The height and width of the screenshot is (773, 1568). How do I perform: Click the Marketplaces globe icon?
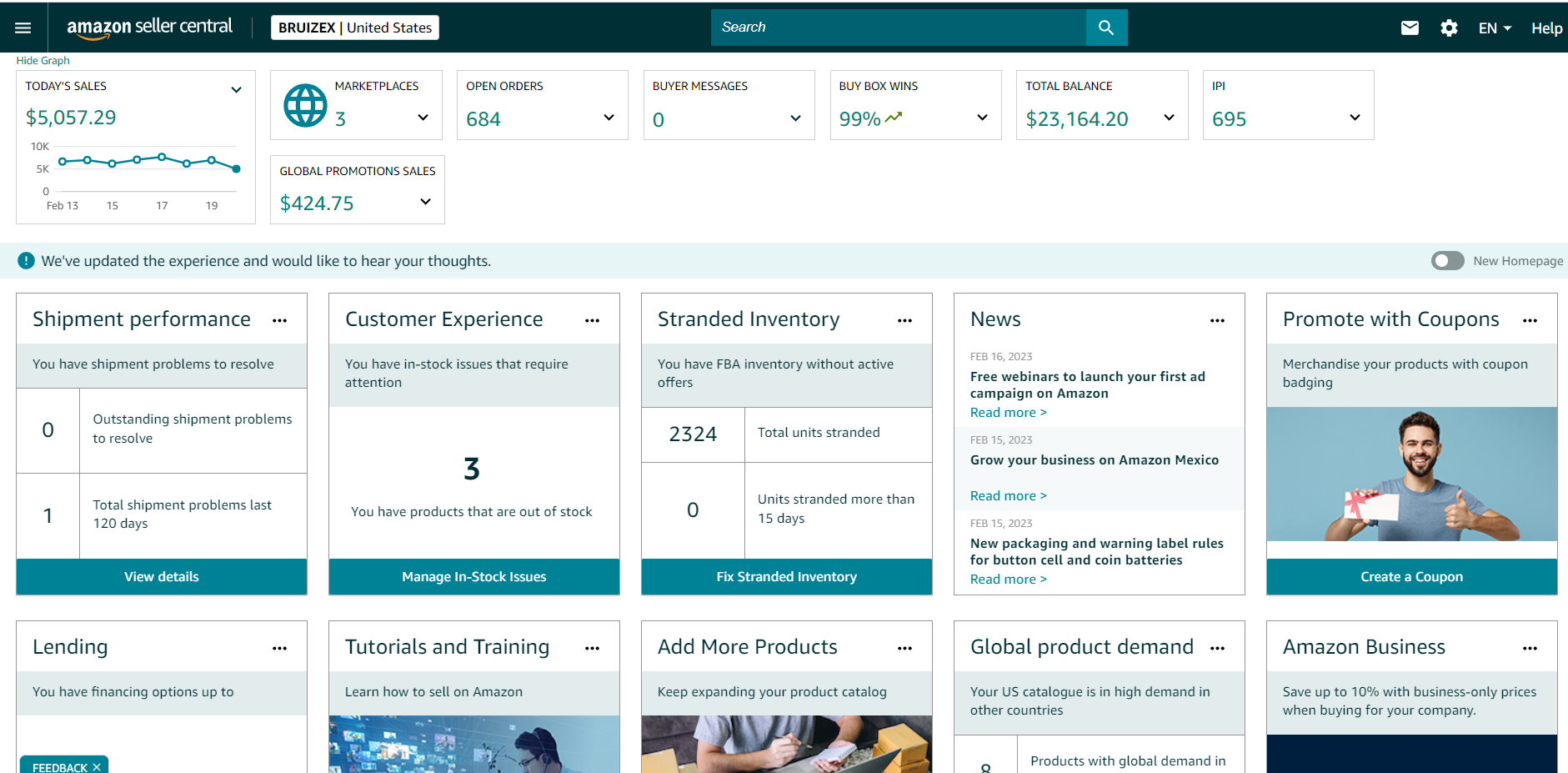(306, 105)
